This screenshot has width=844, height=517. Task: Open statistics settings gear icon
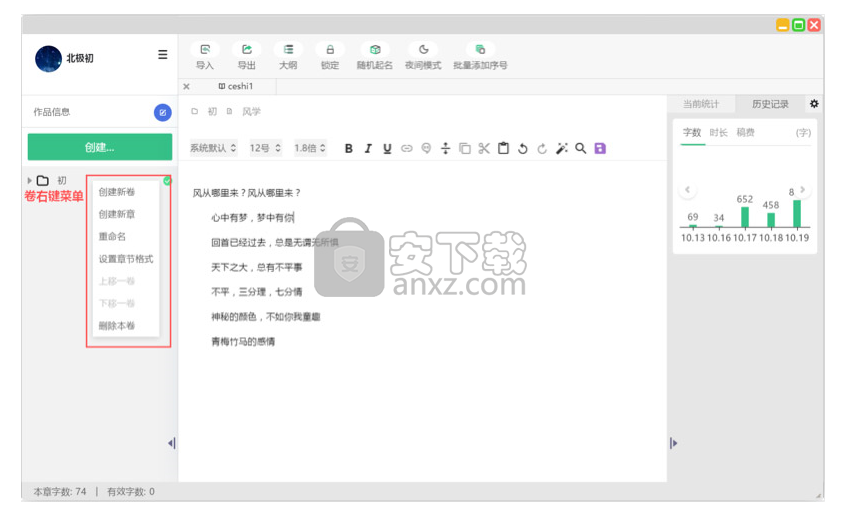(814, 104)
